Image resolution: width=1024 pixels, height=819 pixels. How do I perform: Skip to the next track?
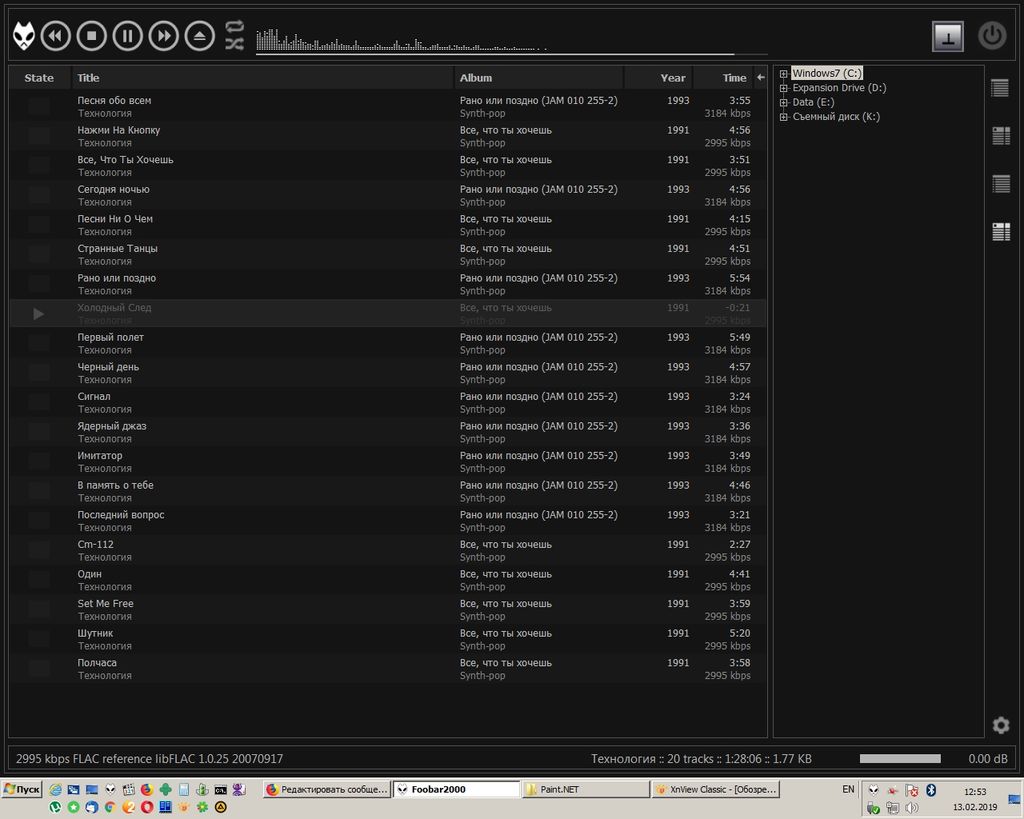(x=163, y=35)
